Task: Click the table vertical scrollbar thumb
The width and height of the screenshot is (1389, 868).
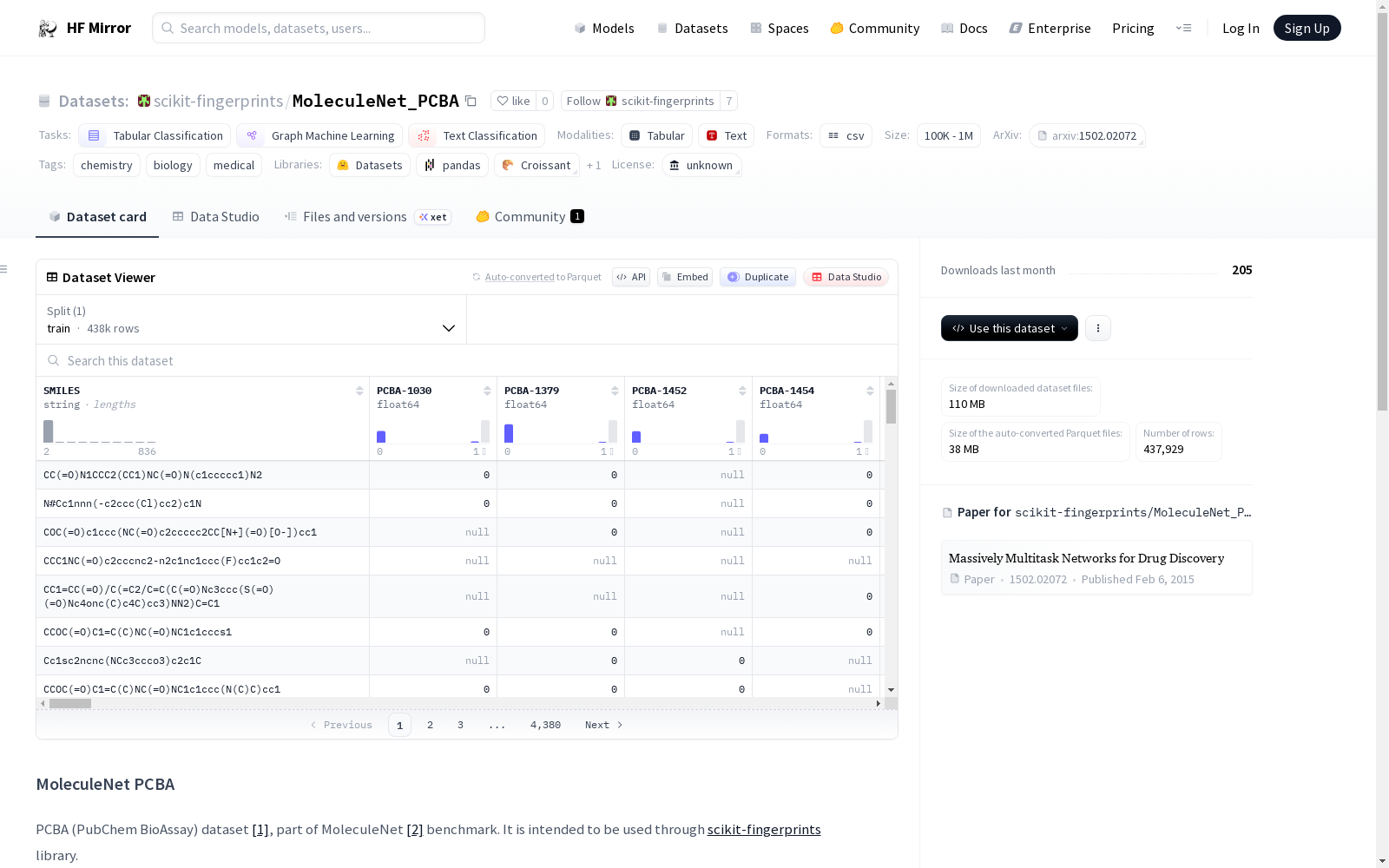Action: point(891,406)
